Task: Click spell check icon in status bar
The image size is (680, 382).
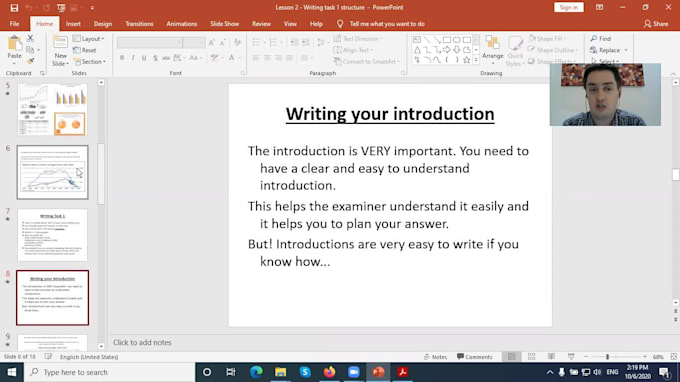Action: click(x=48, y=356)
